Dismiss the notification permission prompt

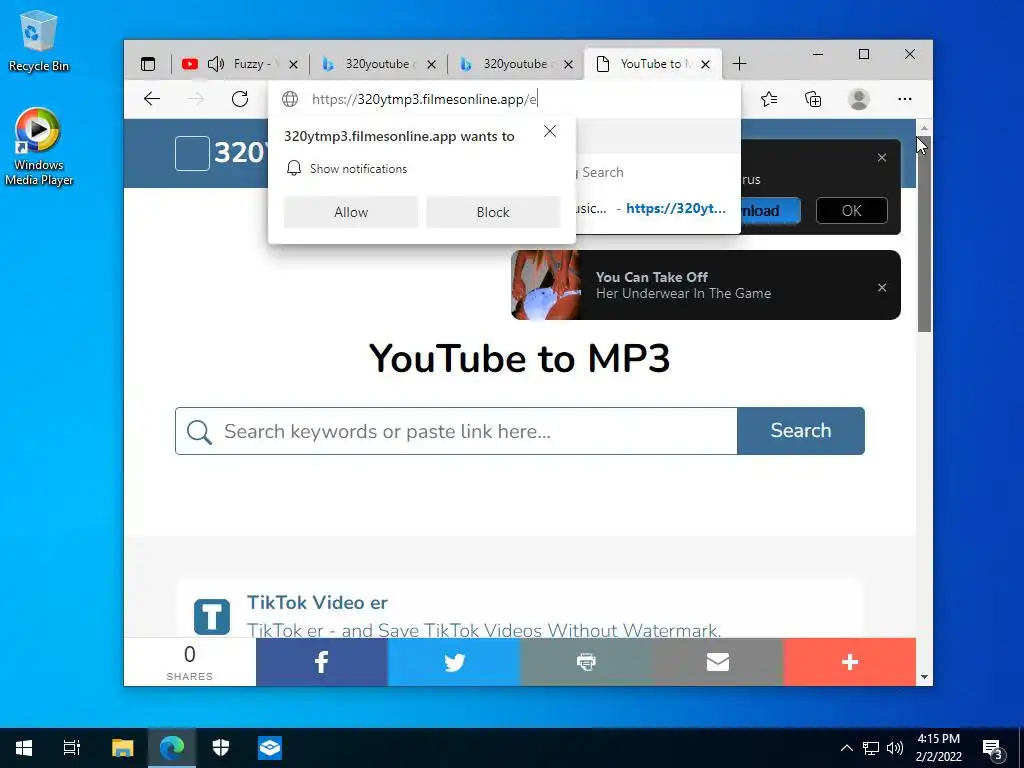(x=550, y=131)
